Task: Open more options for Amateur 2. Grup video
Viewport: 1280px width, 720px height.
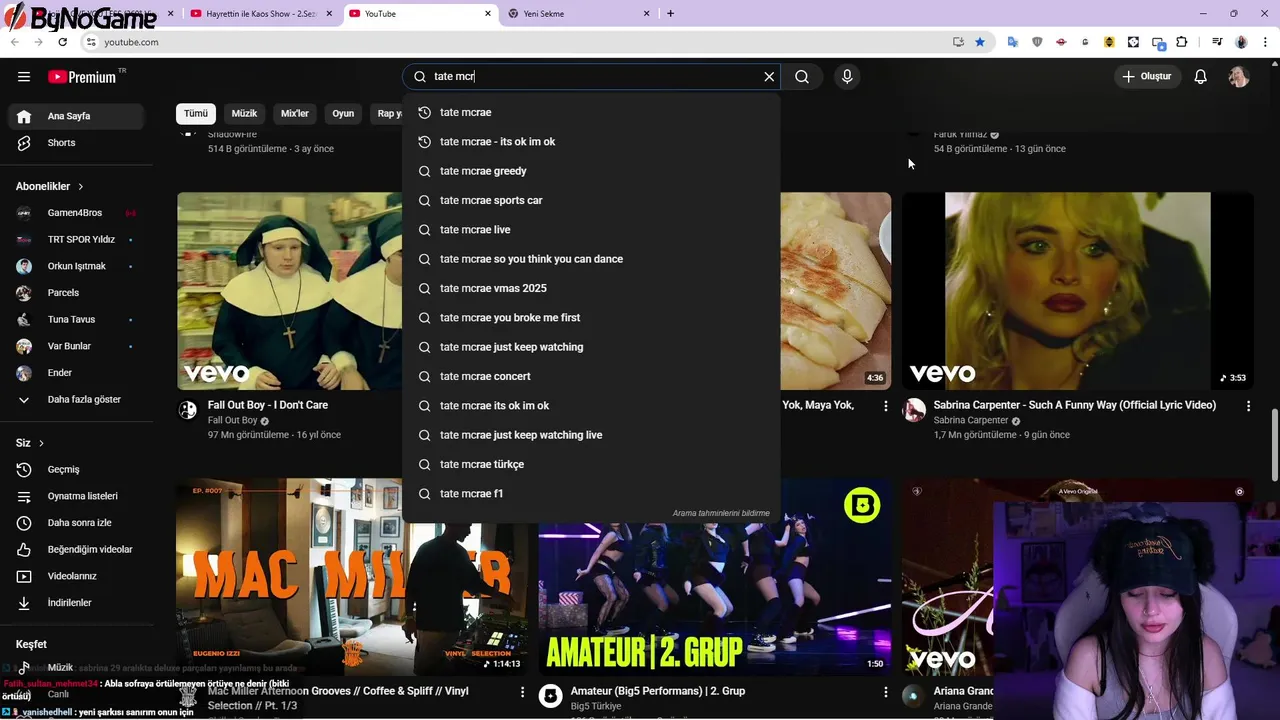Action: [885, 692]
